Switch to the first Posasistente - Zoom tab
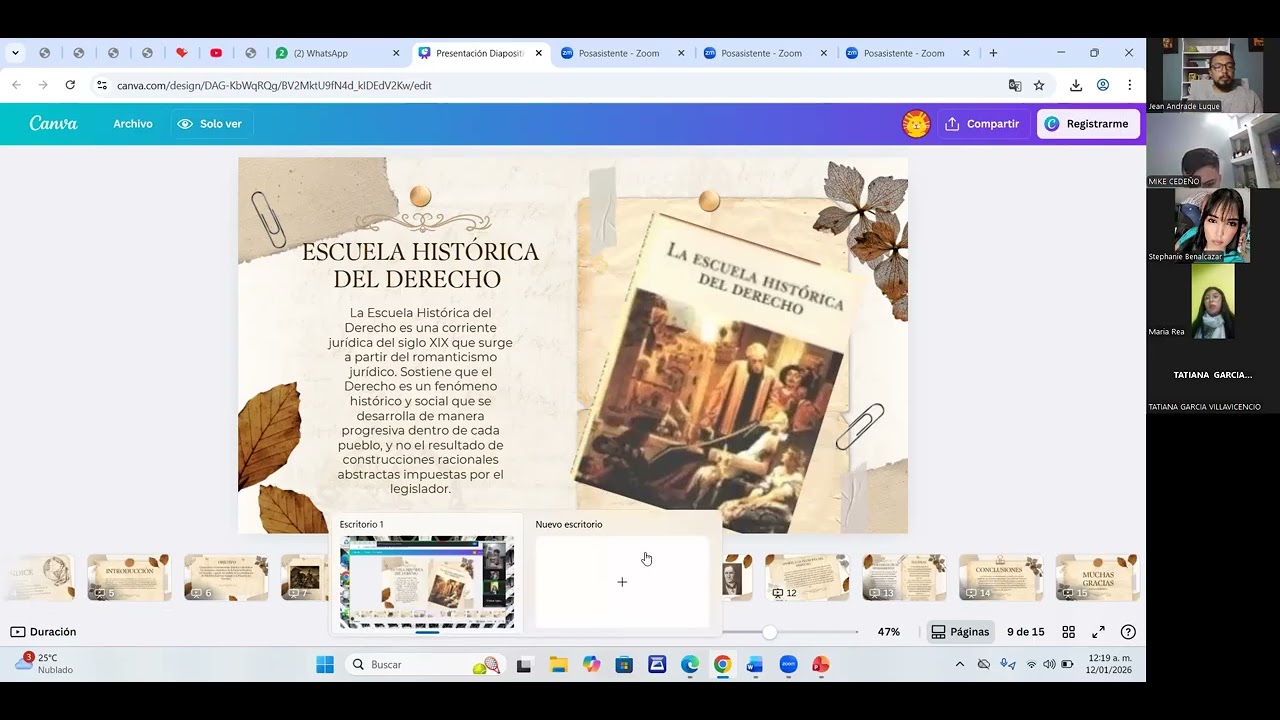 [622, 53]
